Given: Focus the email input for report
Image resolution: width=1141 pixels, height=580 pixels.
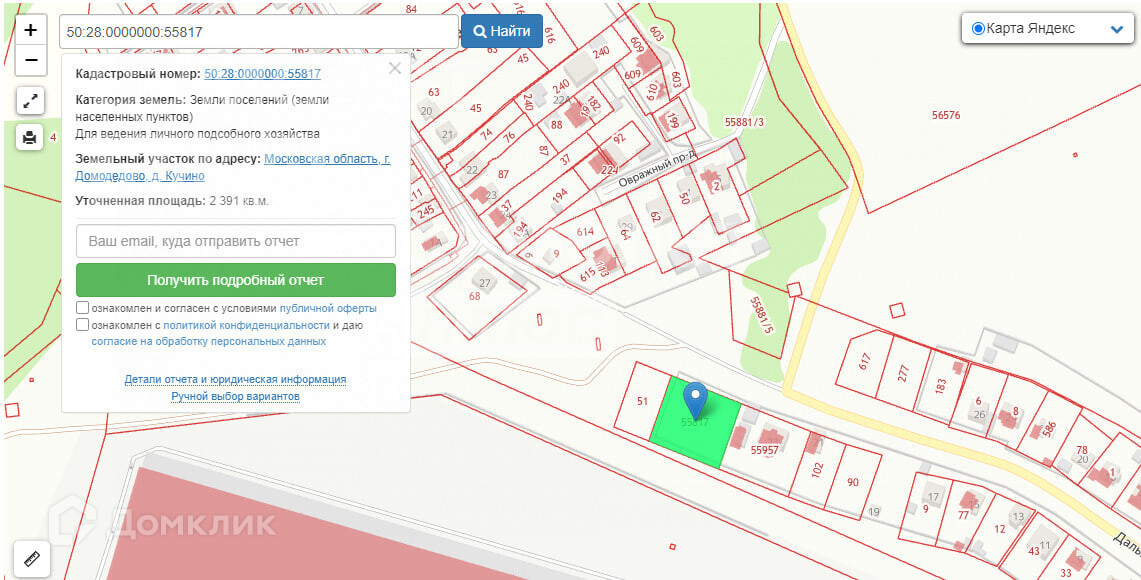Looking at the screenshot, I should point(236,241).
